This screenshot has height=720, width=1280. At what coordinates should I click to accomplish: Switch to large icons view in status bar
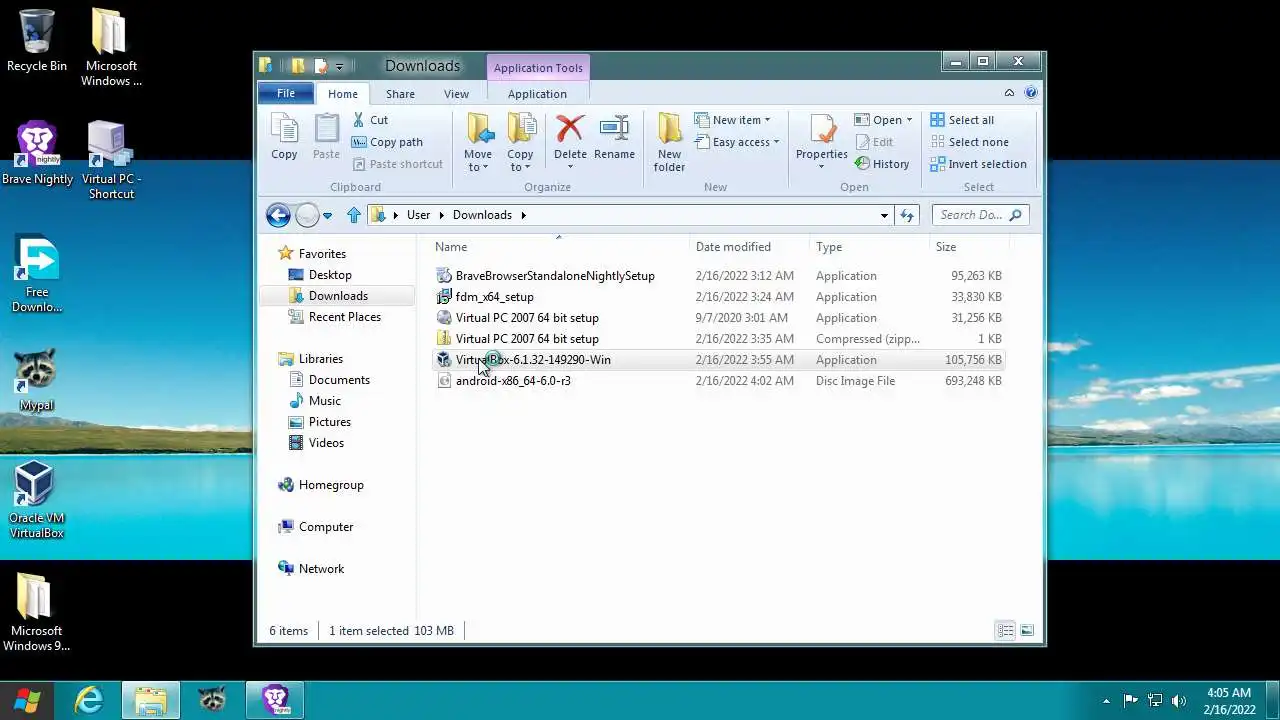(1027, 631)
